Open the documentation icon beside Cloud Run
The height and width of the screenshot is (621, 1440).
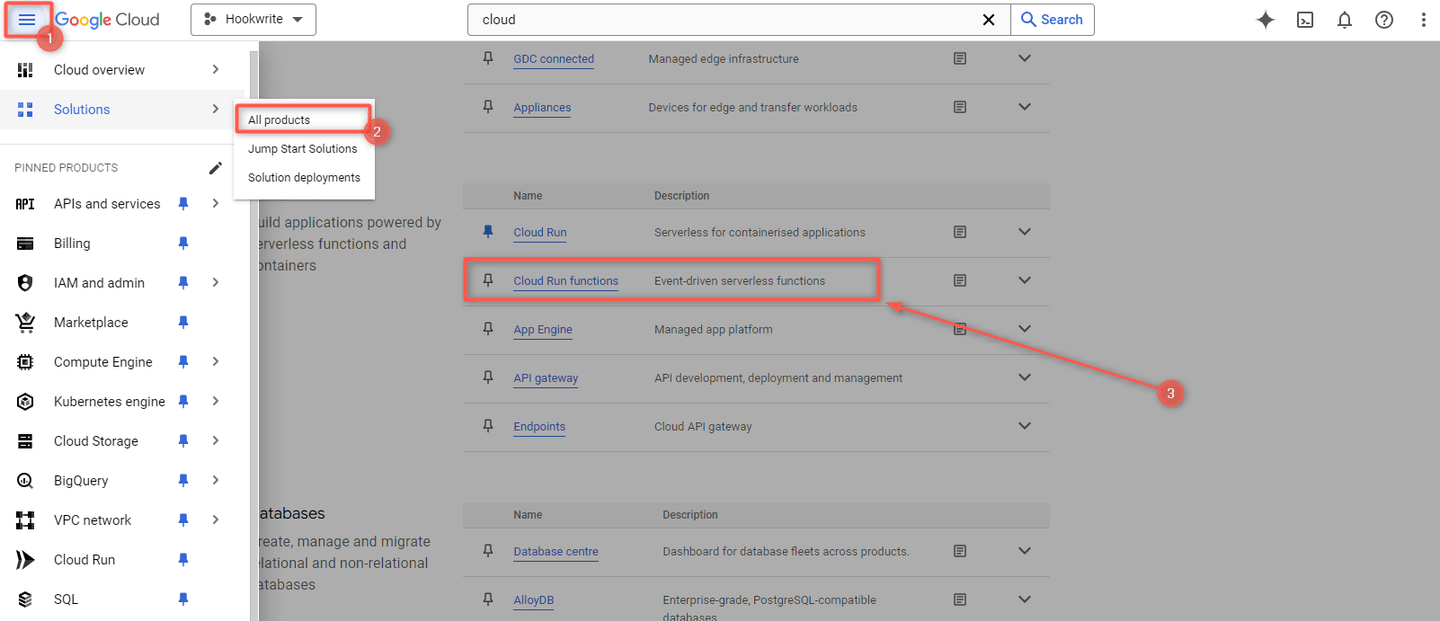(960, 231)
